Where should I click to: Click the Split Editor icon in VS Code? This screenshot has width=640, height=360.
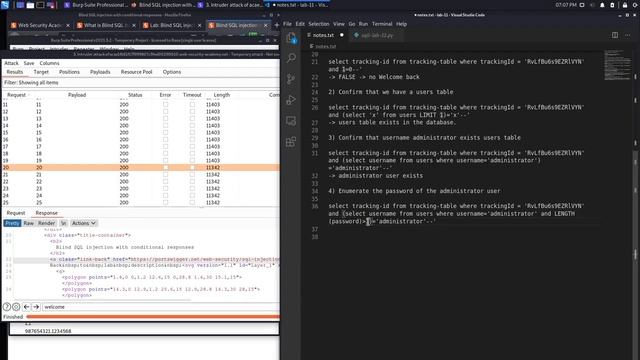point(615,35)
